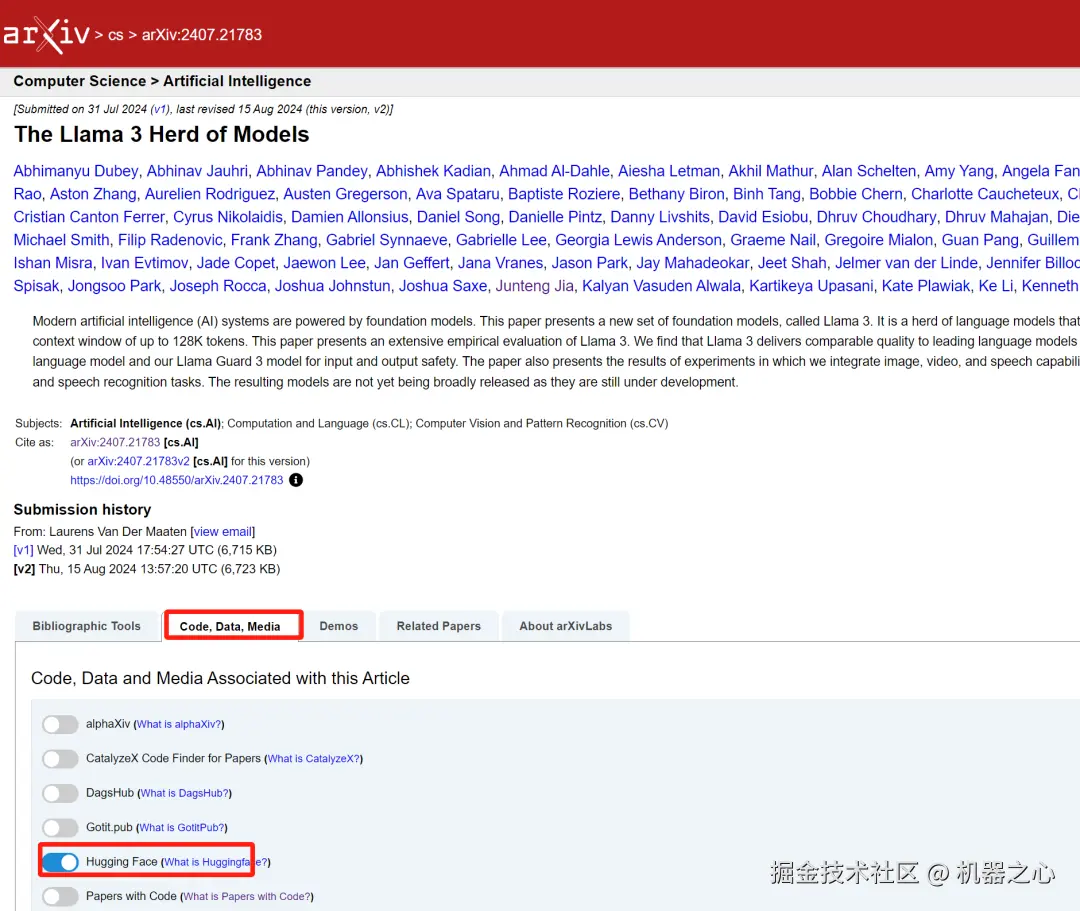Enable CatalyzeX Code Finder toggle
This screenshot has height=911, width=1080.
(60, 759)
